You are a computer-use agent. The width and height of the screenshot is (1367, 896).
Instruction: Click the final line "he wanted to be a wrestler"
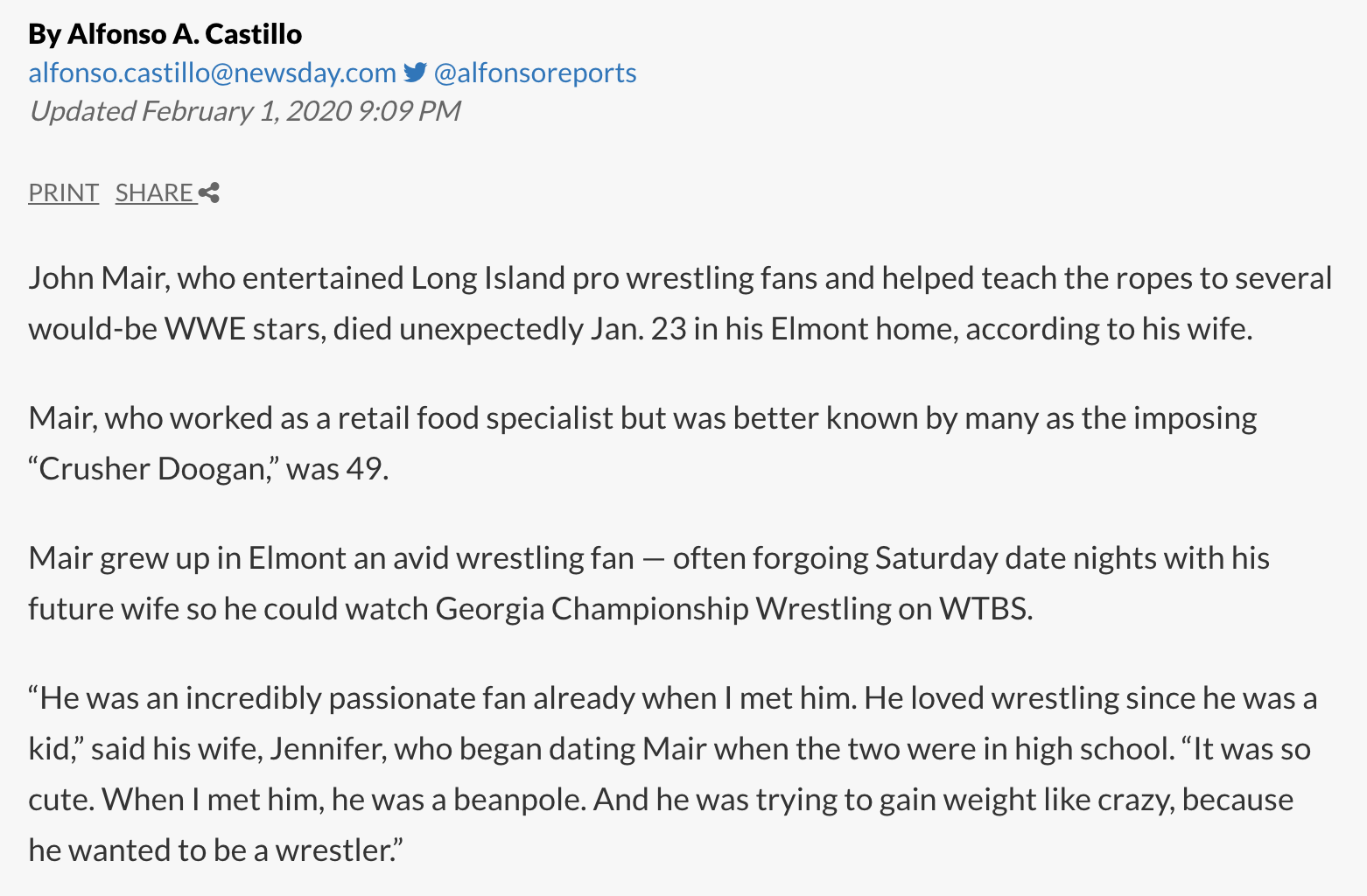point(213,850)
